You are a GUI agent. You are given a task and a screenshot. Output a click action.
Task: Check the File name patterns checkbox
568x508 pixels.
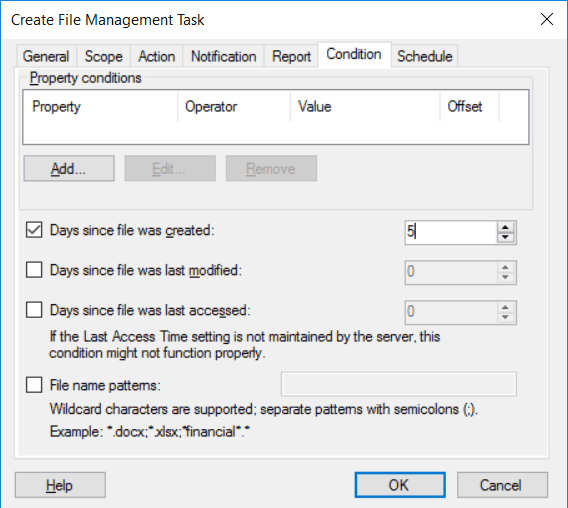[34, 385]
